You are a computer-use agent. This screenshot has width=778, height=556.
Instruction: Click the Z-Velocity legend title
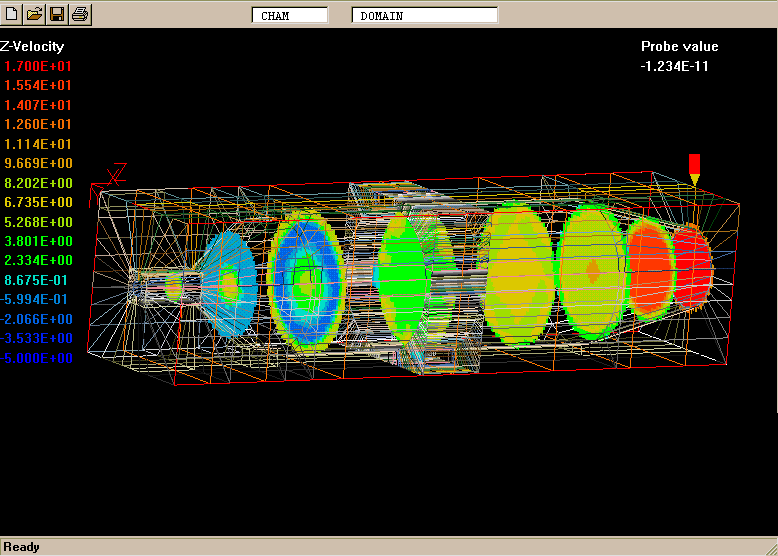coord(32,46)
